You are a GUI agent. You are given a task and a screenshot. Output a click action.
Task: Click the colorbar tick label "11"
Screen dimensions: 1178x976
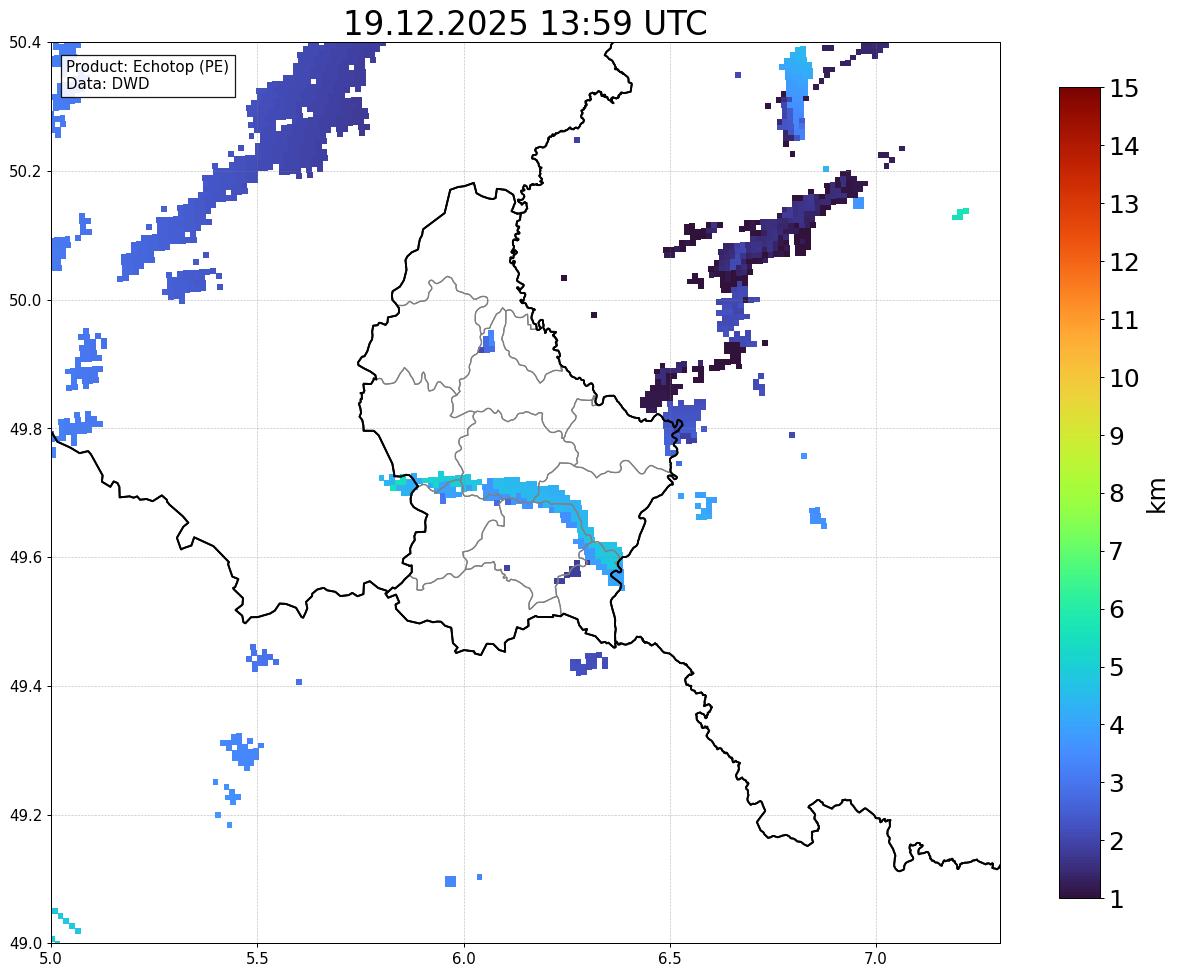tap(1125, 320)
